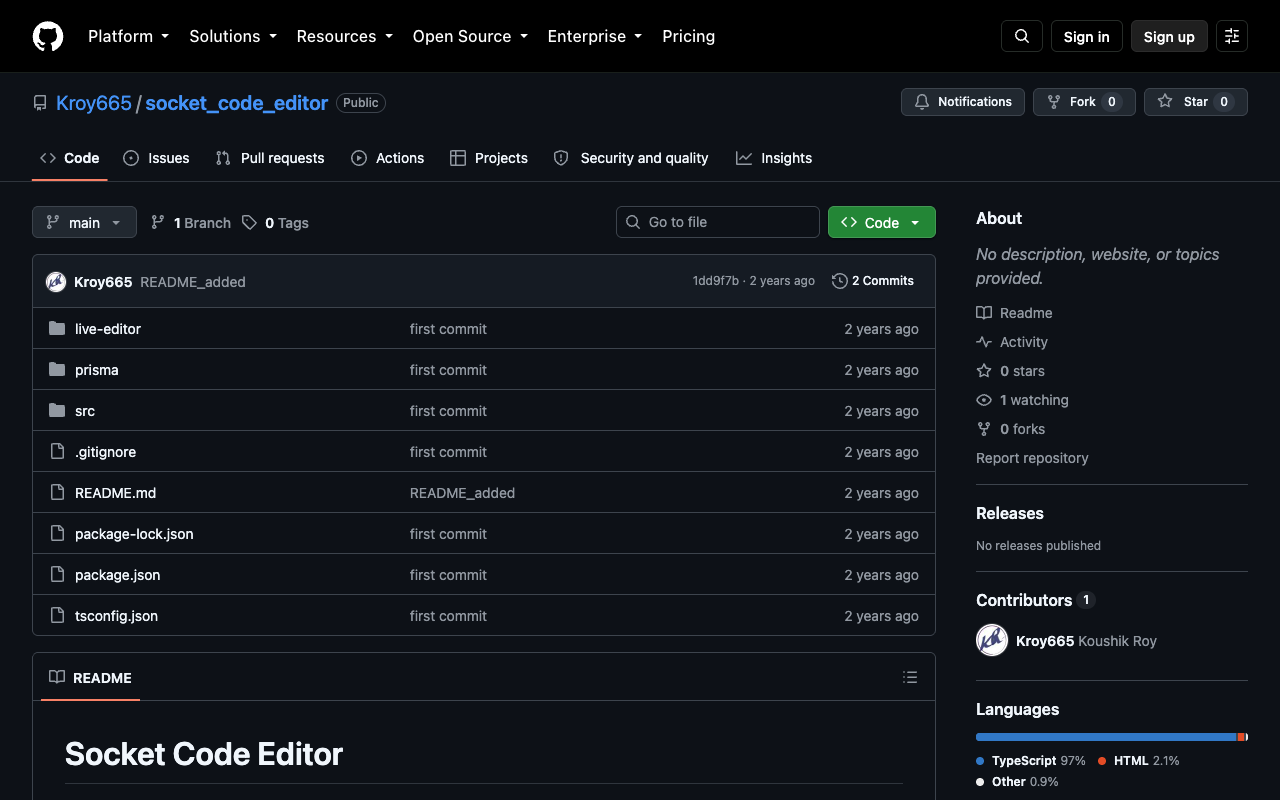Open the package-lock.json file name
Viewport: 1280px width, 800px height.
(134, 534)
